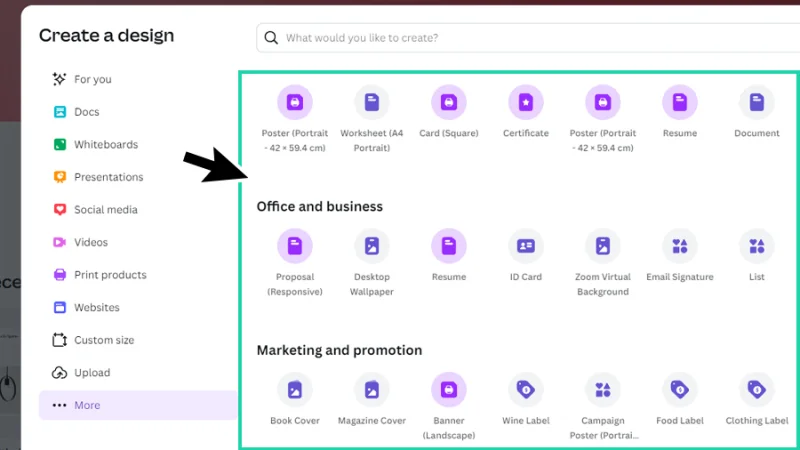Choose the ID Card icon
This screenshot has width=800, height=450.
(x=526, y=246)
